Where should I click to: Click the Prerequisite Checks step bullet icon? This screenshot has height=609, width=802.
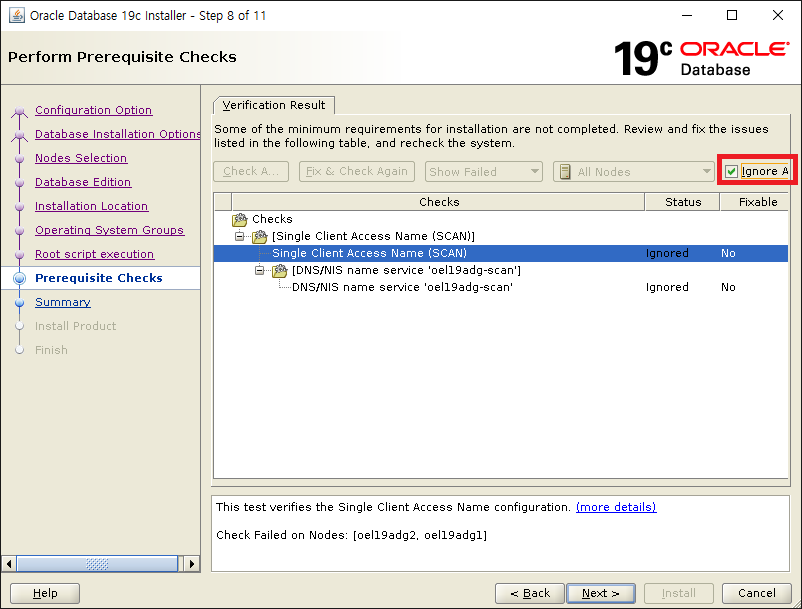[x=19, y=278]
